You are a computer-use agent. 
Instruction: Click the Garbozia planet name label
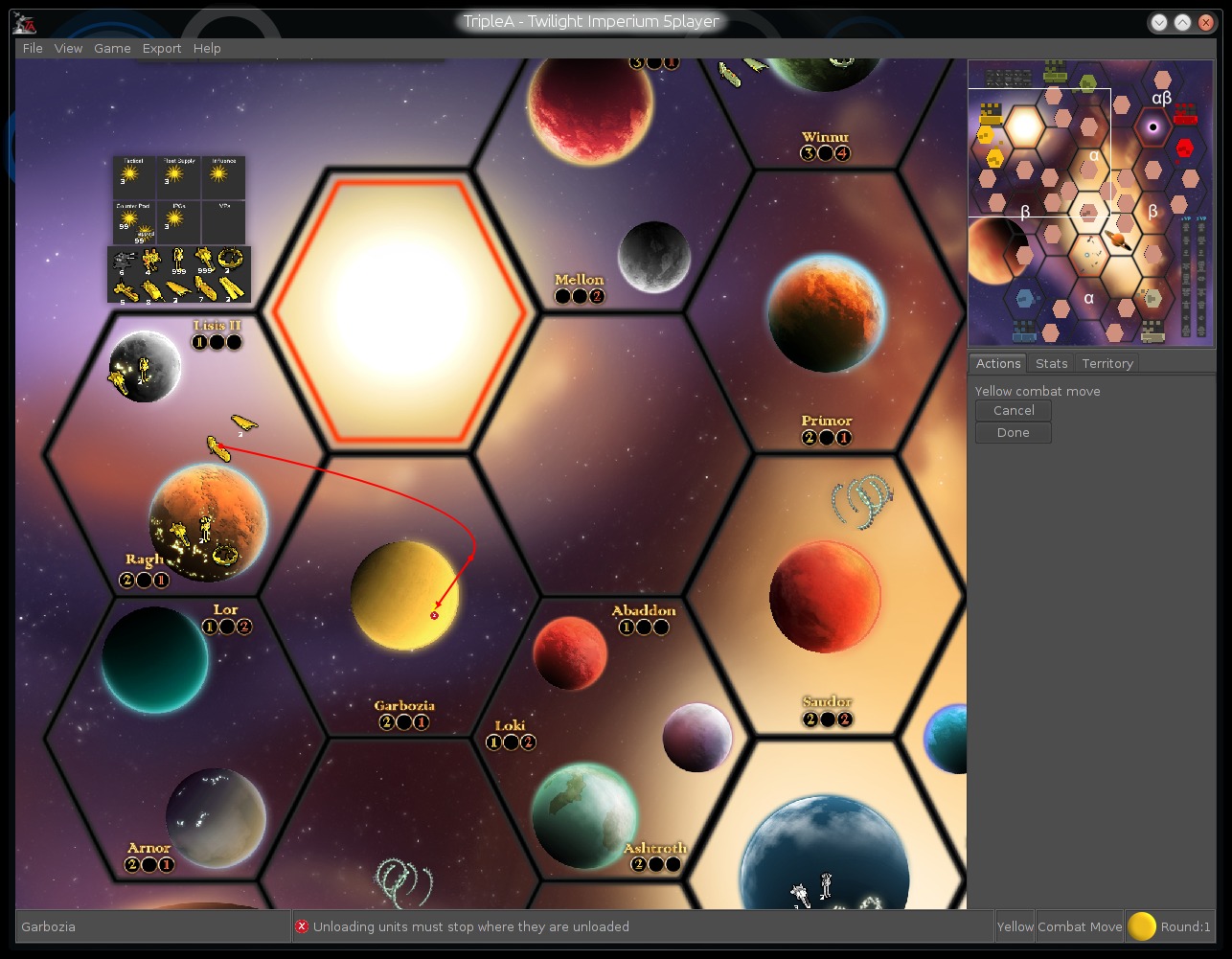coord(403,707)
